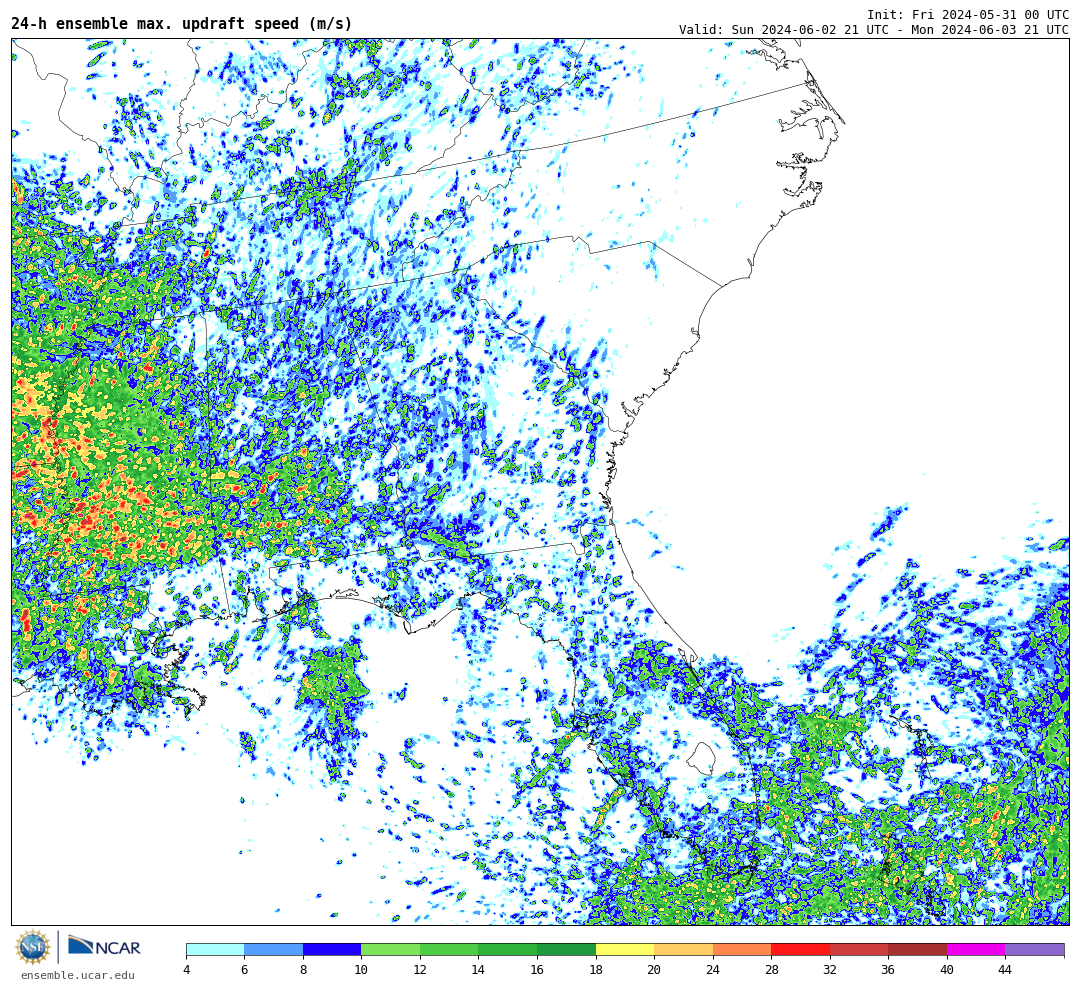Select the 14-16 green color swatch

[x=508, y=949]
